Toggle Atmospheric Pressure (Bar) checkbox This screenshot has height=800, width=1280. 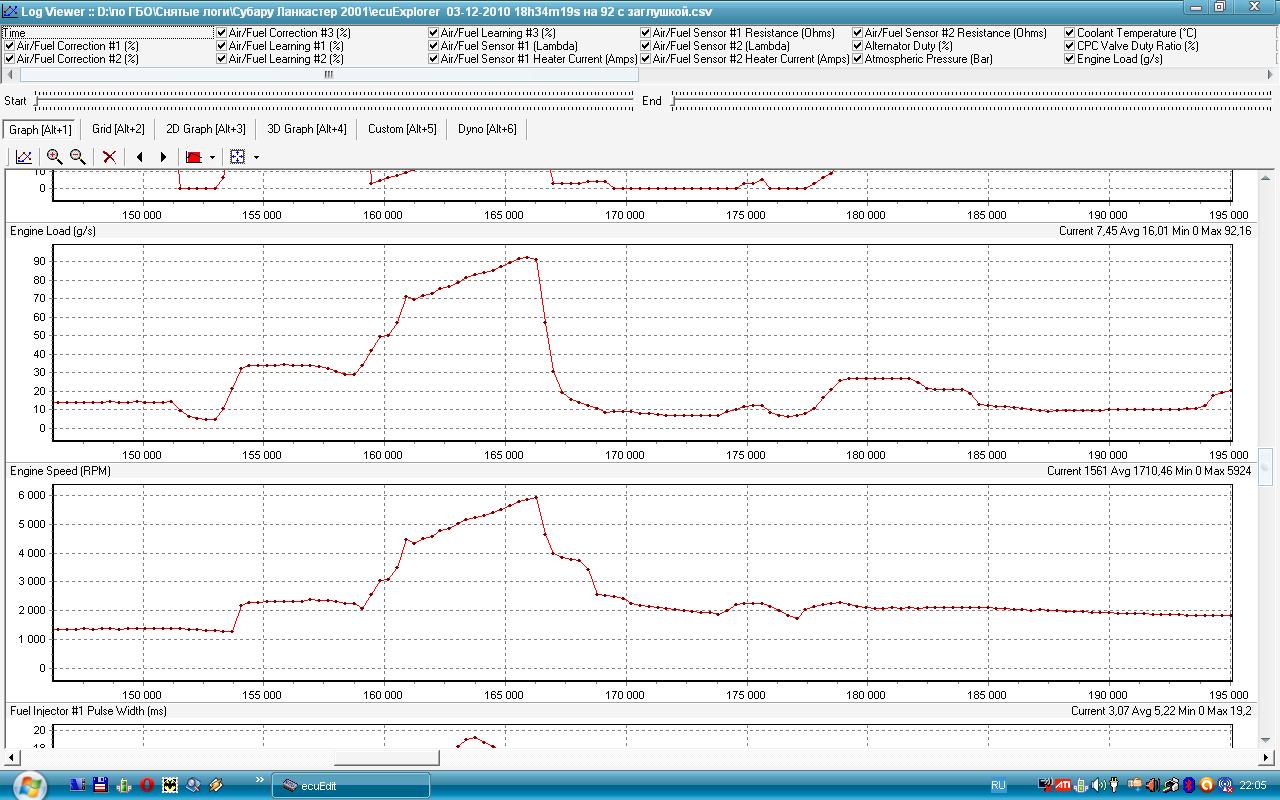(x=858, y=59)
